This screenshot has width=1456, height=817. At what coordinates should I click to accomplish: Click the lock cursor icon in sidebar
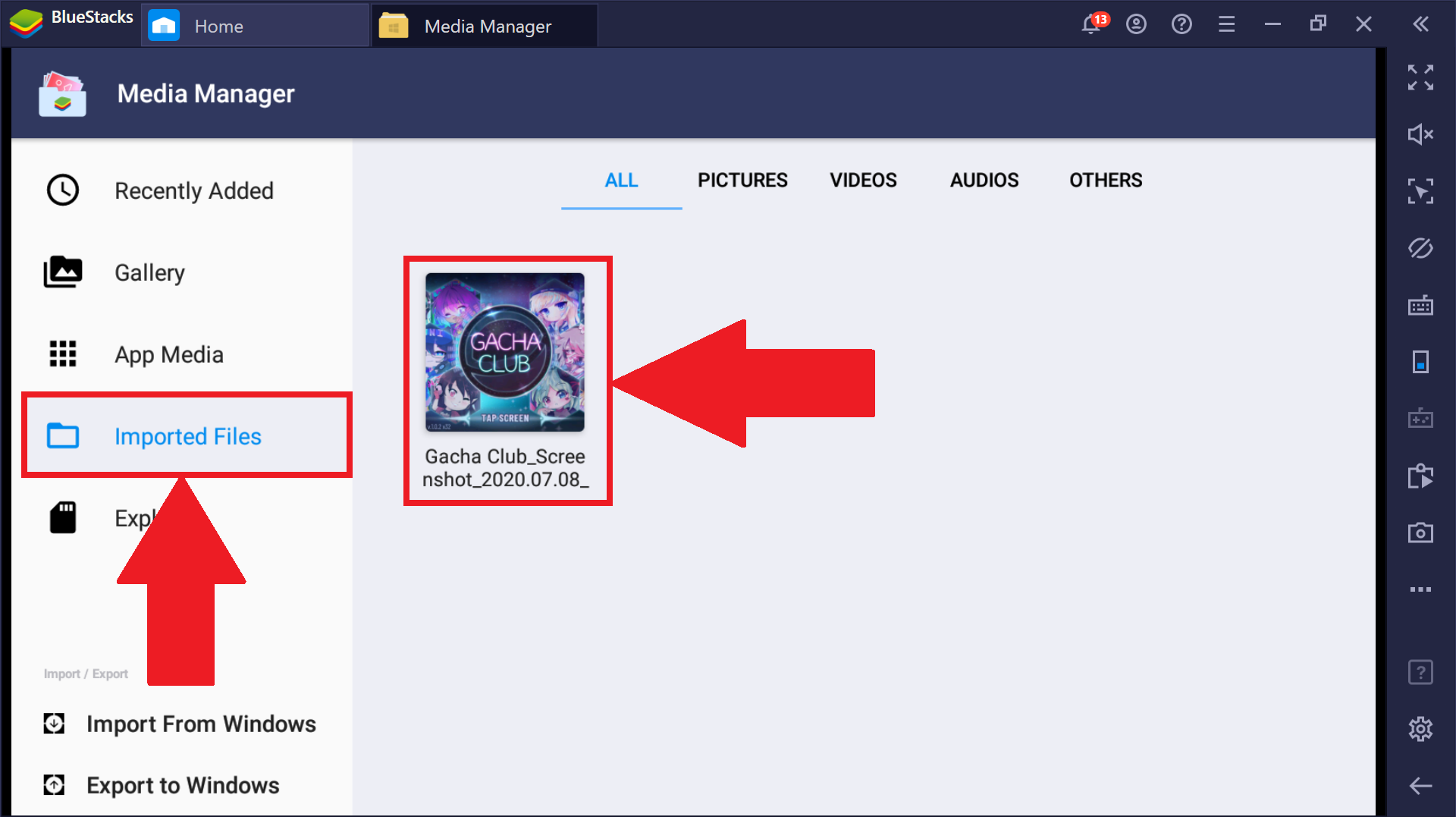(1420, 191)
